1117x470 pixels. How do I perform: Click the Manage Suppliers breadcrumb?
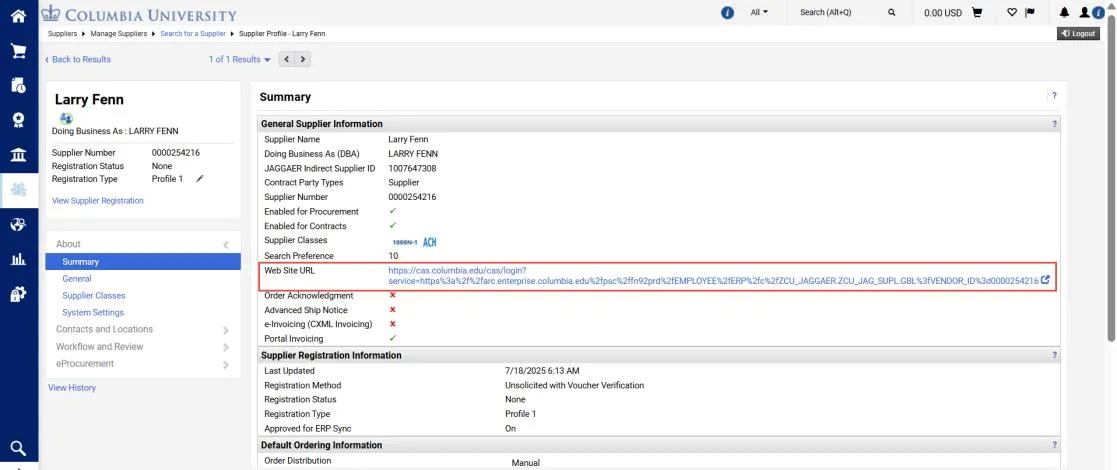118,33
